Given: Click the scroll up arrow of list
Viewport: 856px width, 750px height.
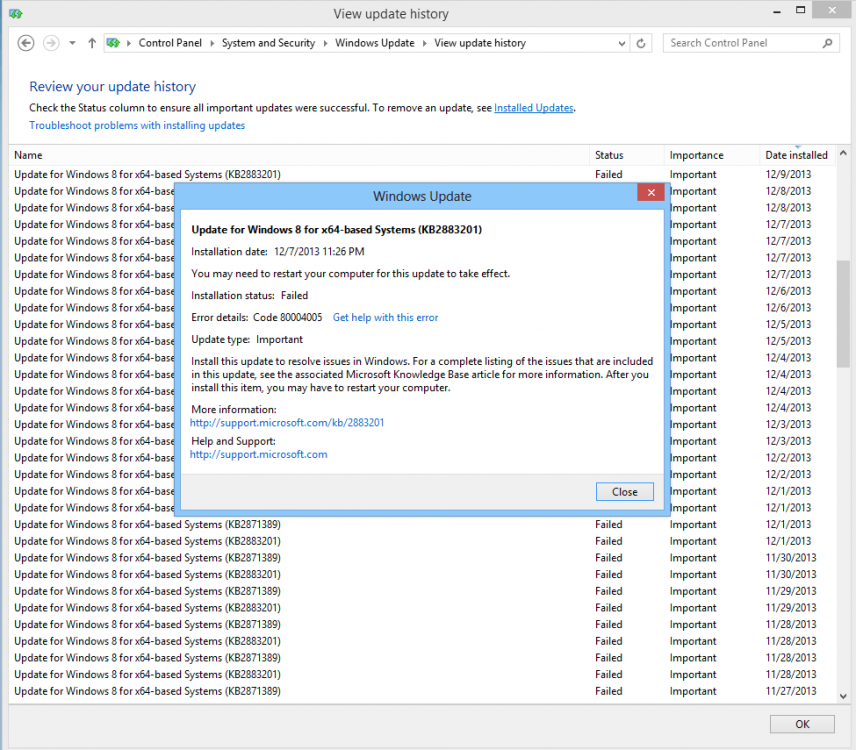Looking at the screenshot, I should click(843, 153).
